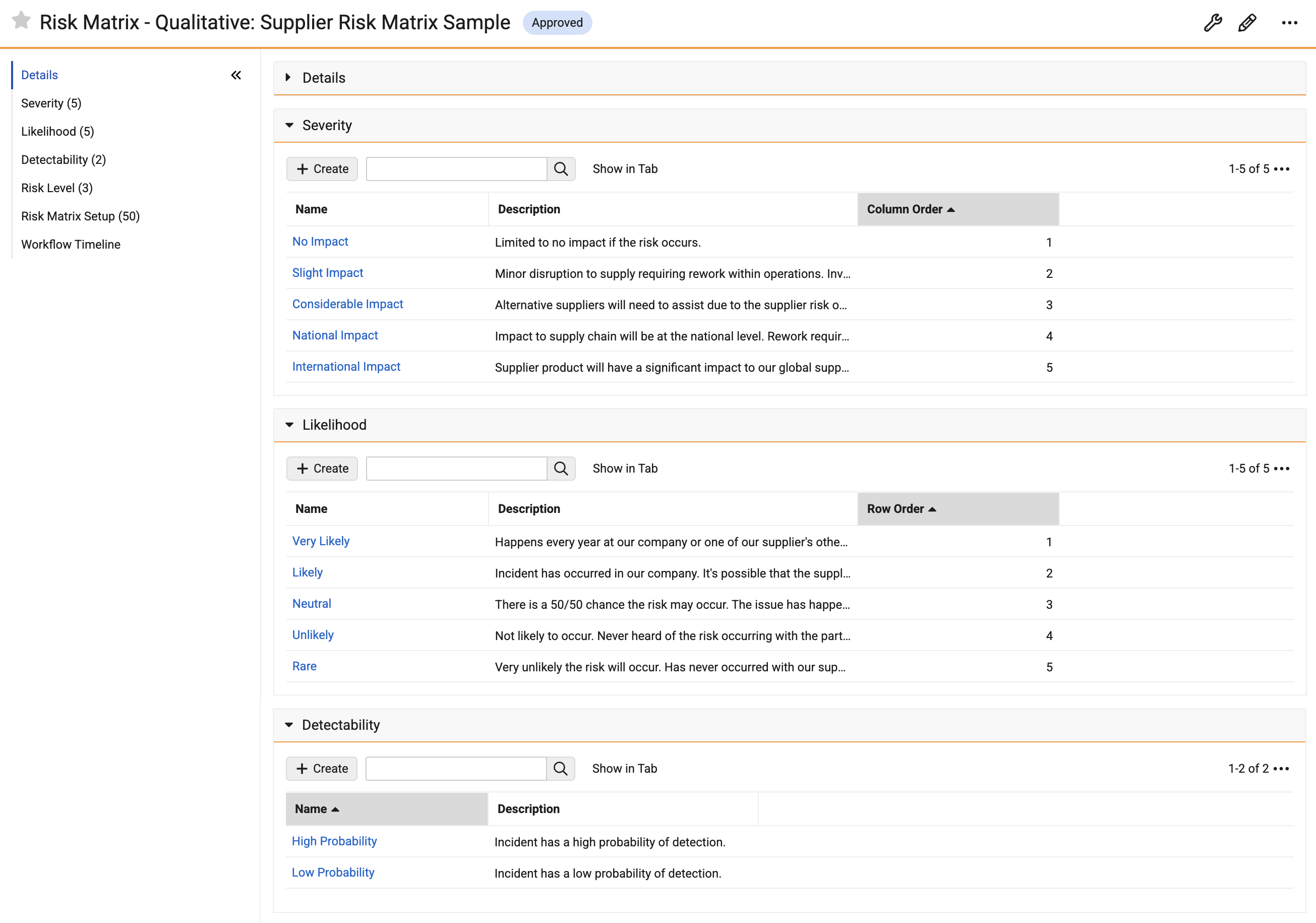
Task: Collapse the Severity section
Action: point(289,125)
